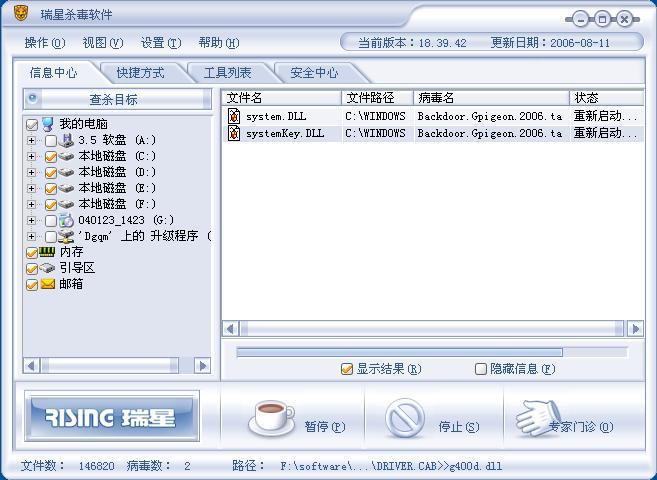Click the RISING 瑞星 banner button
This screenshot has width=657, height=480.
click(x=112, y=416)
